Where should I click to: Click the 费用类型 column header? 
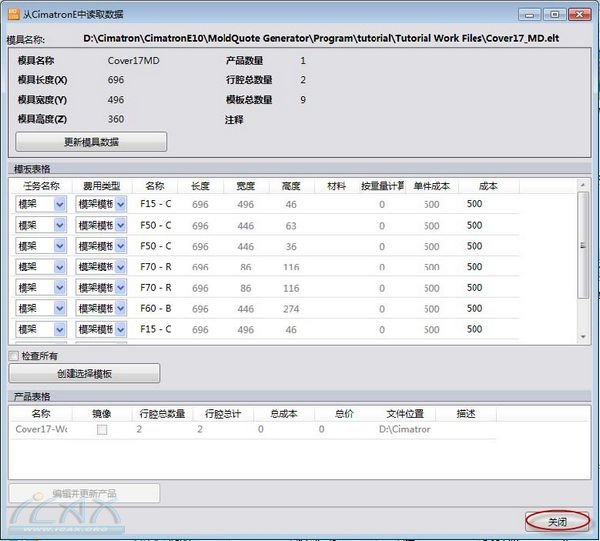point(102,186)
